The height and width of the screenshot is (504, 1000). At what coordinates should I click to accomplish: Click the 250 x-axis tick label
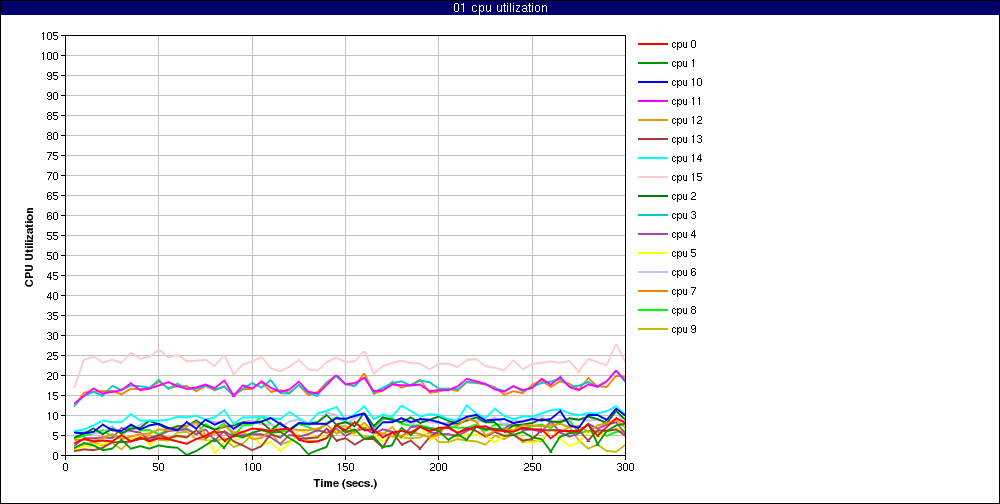[532, 466]
